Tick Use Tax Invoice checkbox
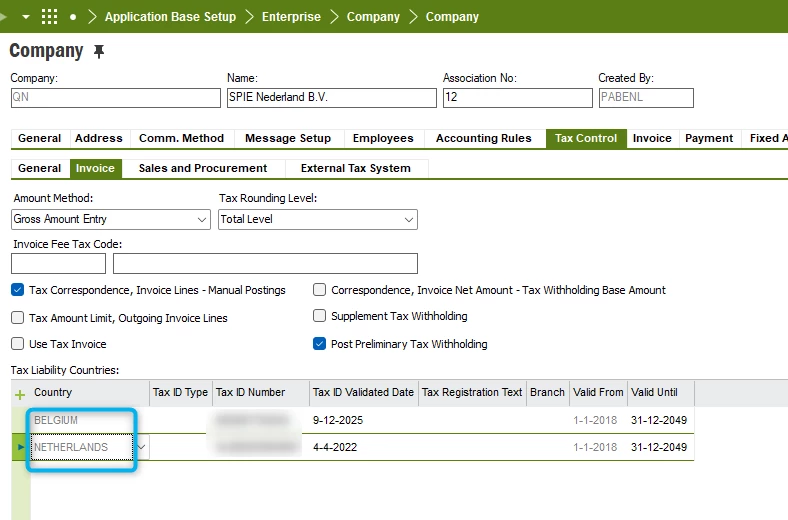This screenshot has width=788, height=520. click(x=18, y=344)
